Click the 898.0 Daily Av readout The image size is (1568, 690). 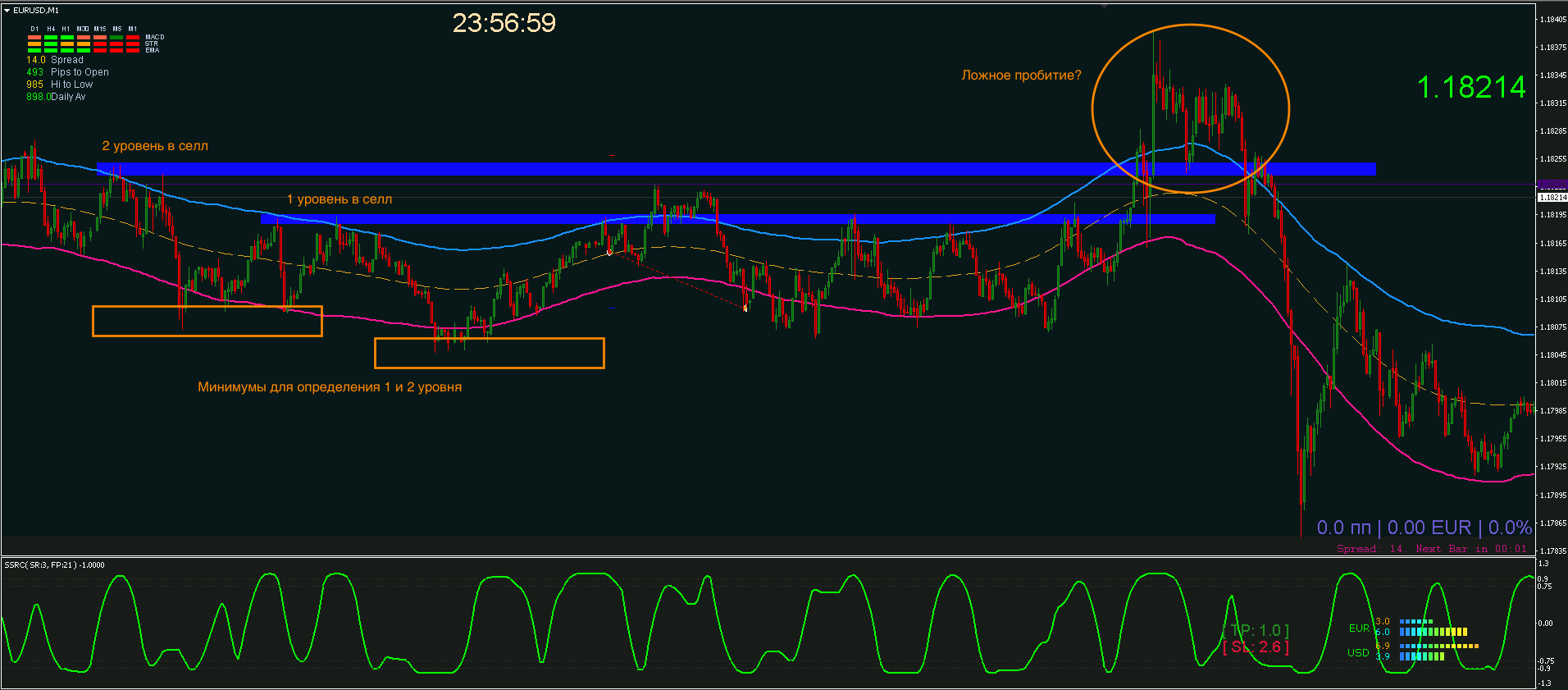click(56, 97)
